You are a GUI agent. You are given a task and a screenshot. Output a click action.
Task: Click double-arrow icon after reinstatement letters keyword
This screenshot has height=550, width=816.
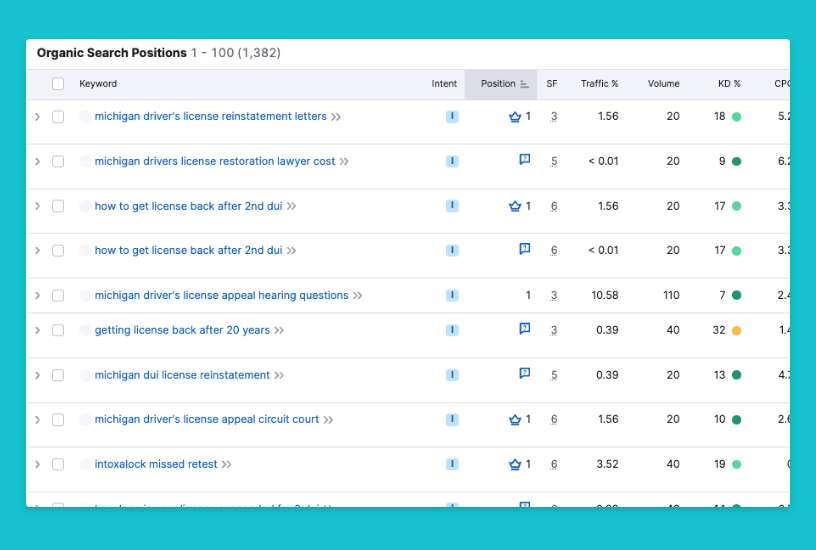(336, 117)
